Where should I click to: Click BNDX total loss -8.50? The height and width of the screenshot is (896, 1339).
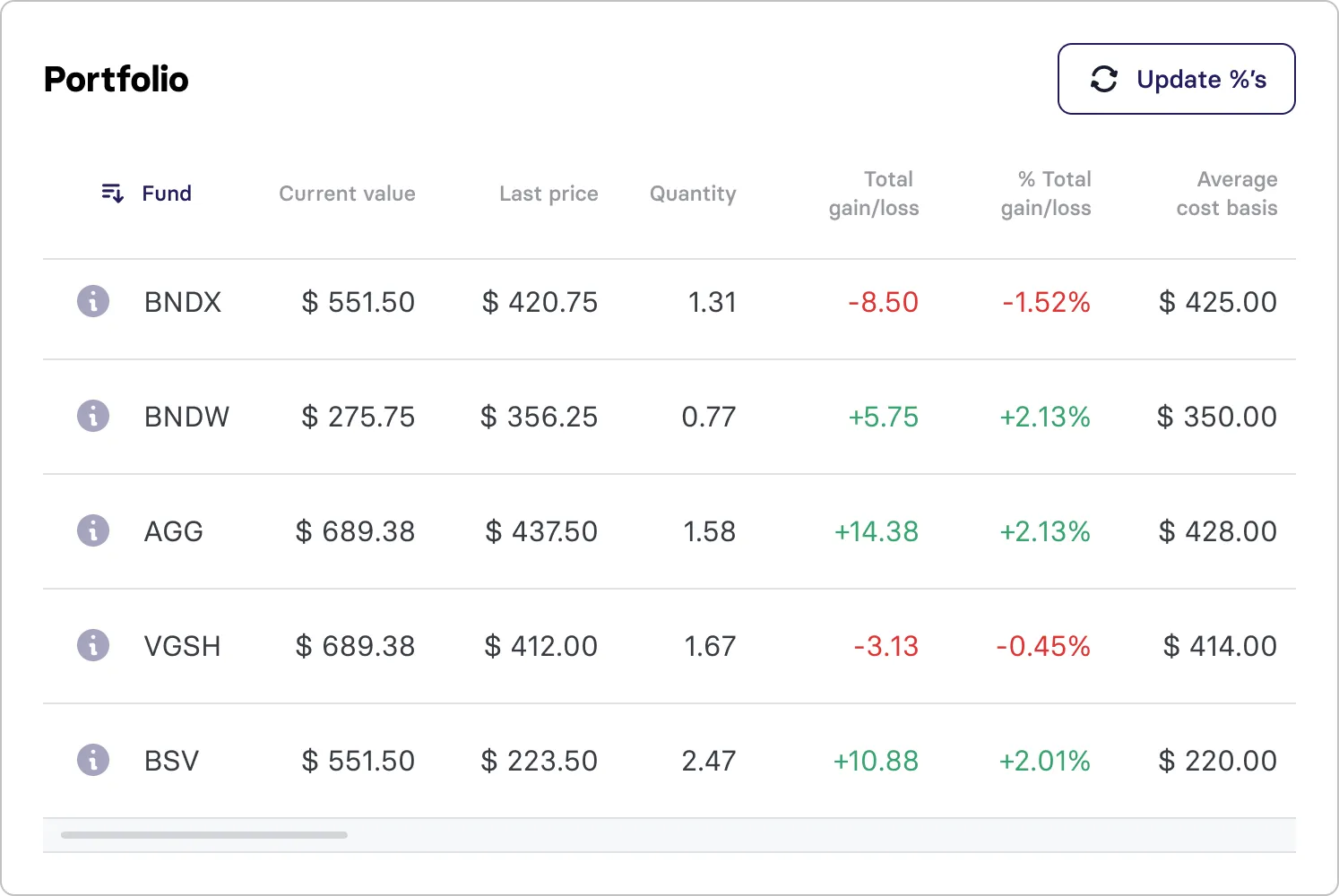coord(884,302)
